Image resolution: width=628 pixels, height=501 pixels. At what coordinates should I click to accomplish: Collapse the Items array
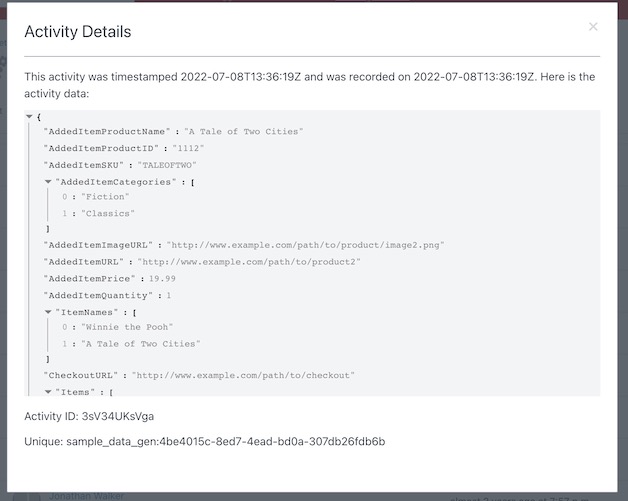(x=48, y=391)
